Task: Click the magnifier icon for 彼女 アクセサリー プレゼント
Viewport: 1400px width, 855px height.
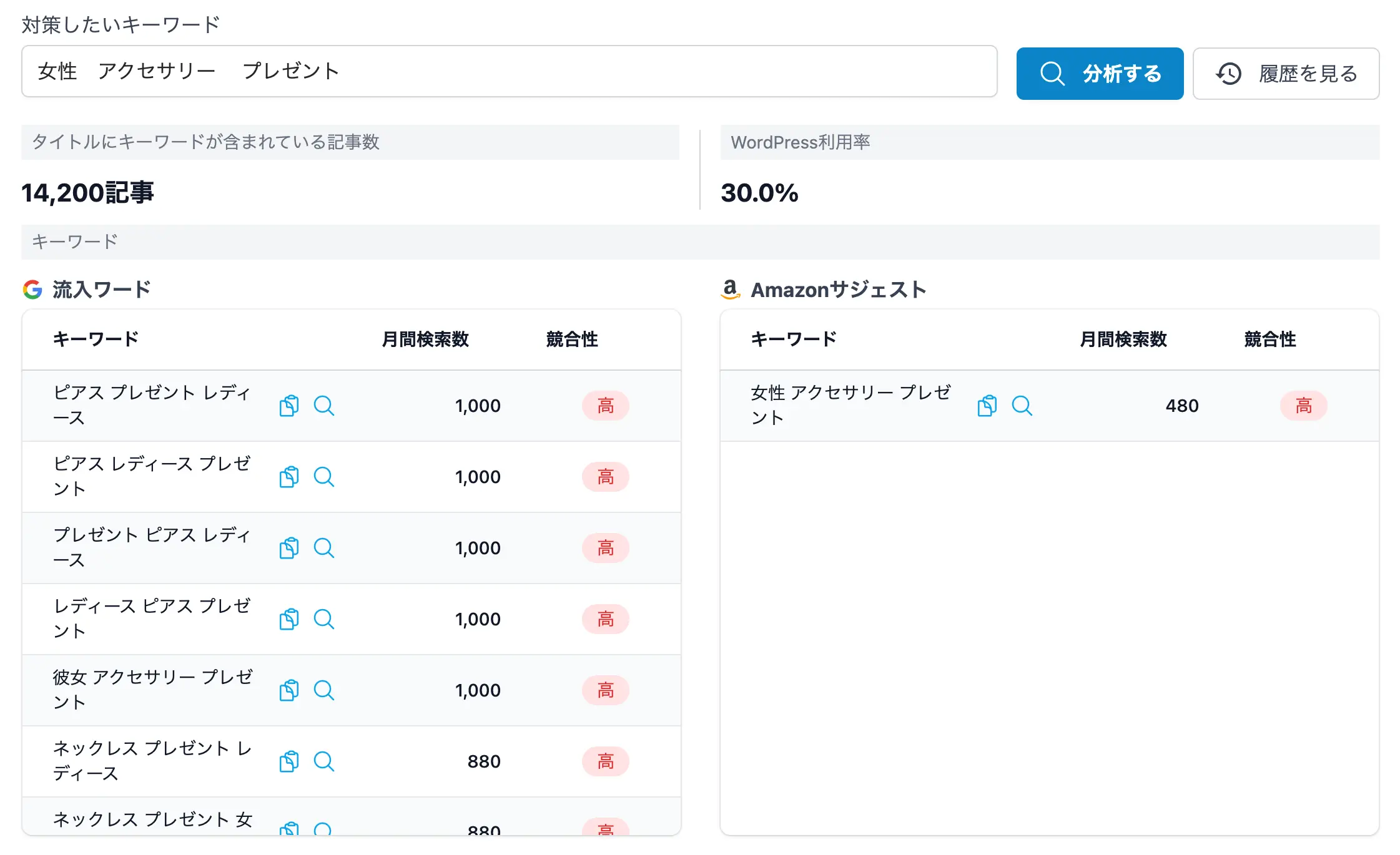Action: [x=323, y=690]
